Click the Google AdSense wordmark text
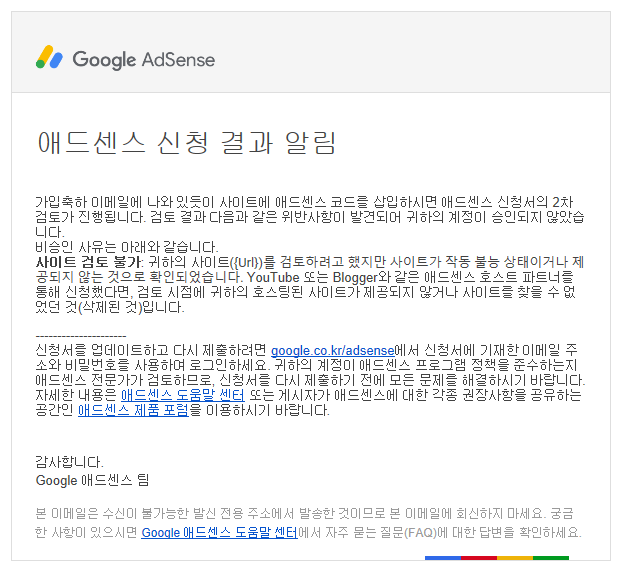The height and width of the screenshot is (570, 628). click(x=144, y=60)
